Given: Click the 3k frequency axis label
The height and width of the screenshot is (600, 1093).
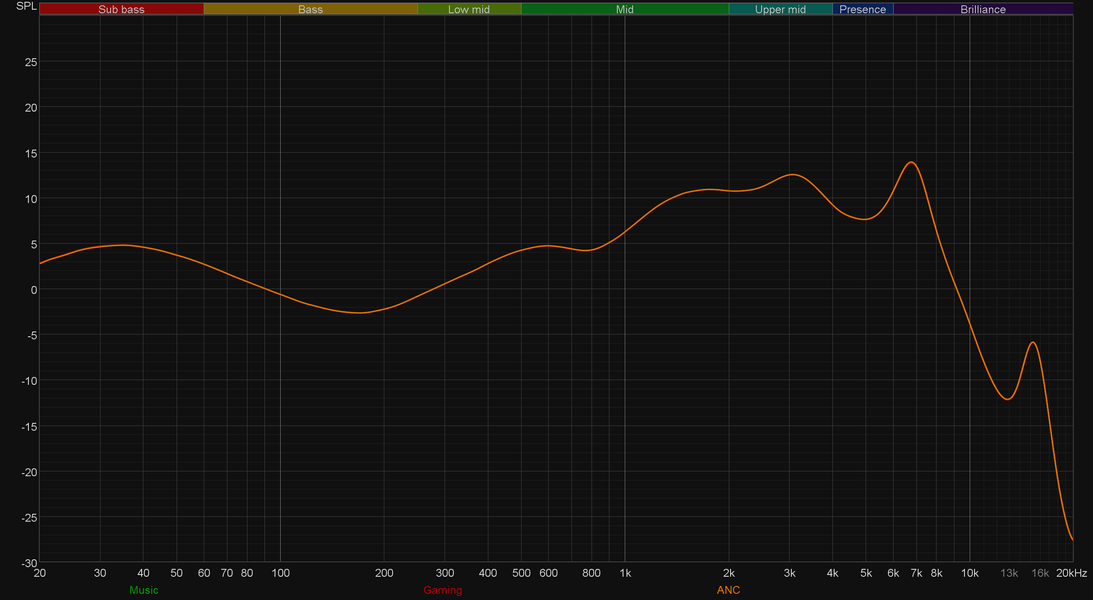Looking at the screenshot, I should (x=790, y=574).
